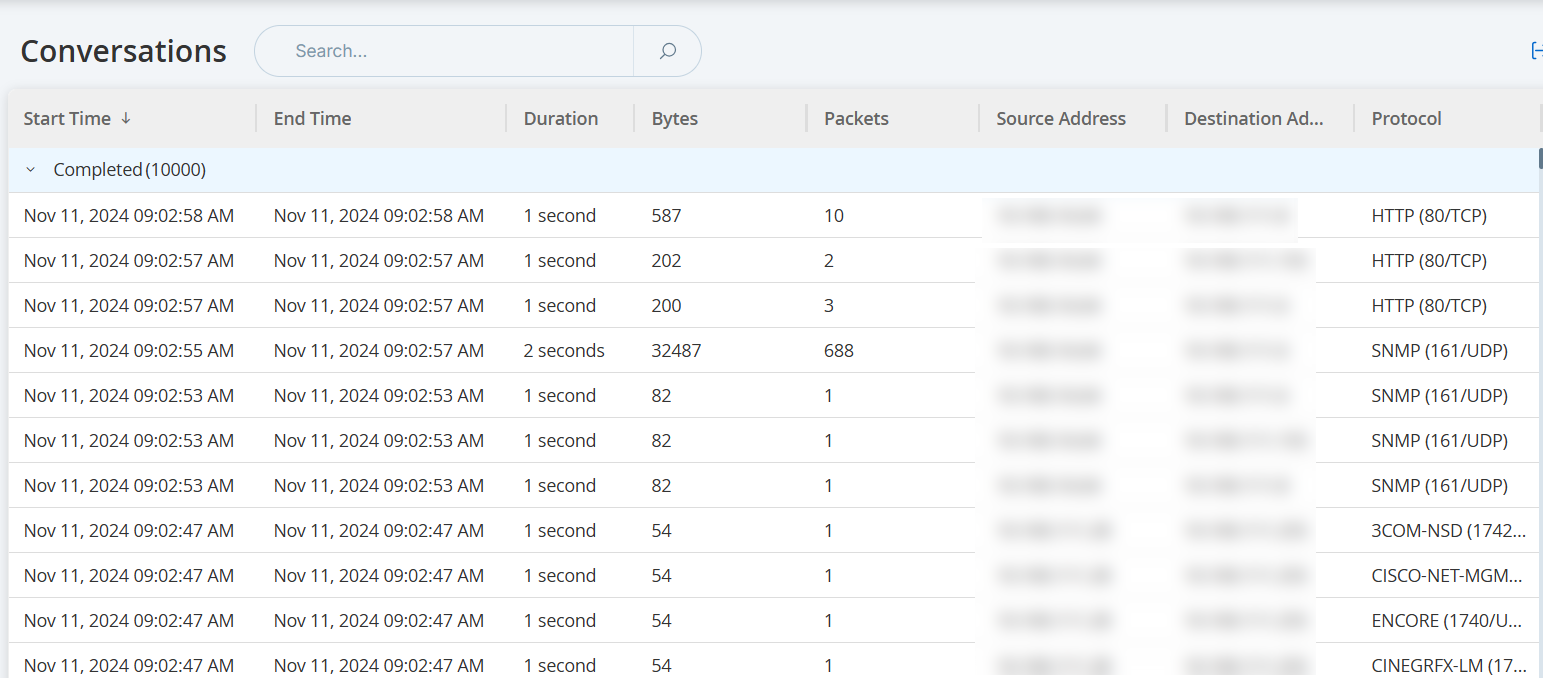Screen dimensions: 1543x678
Task: Collapse the Completed (10000) group chevron
Action: point(31,170)
